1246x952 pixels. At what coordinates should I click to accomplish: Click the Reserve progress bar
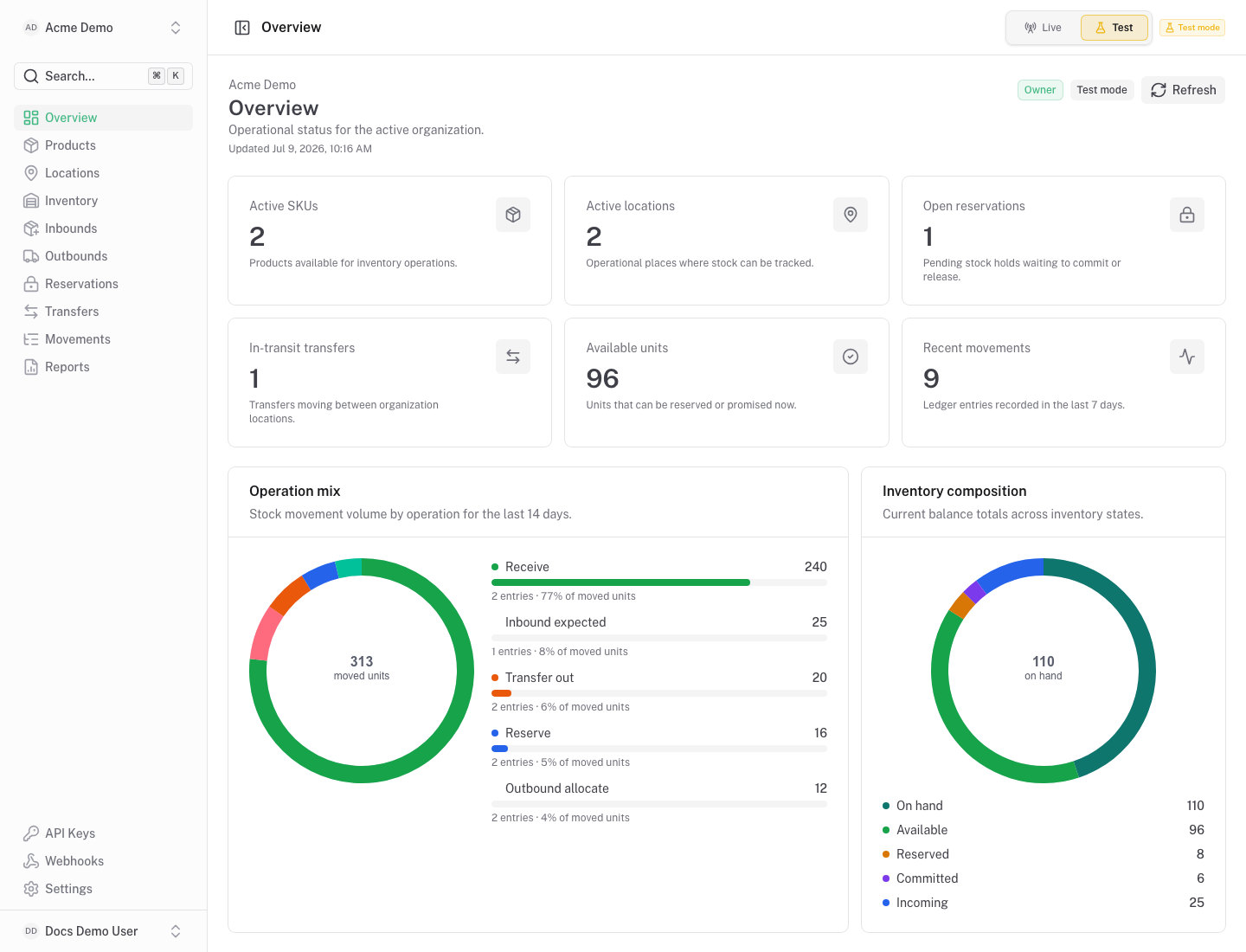pos(659,749)
